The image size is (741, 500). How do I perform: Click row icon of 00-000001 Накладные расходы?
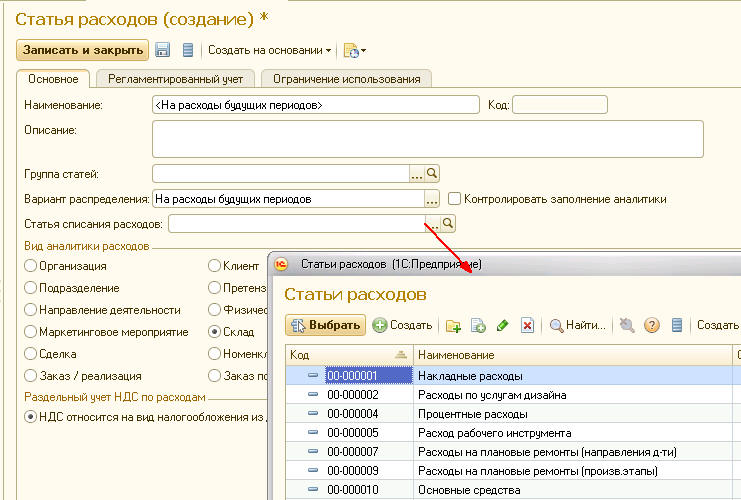coord(313,375)
